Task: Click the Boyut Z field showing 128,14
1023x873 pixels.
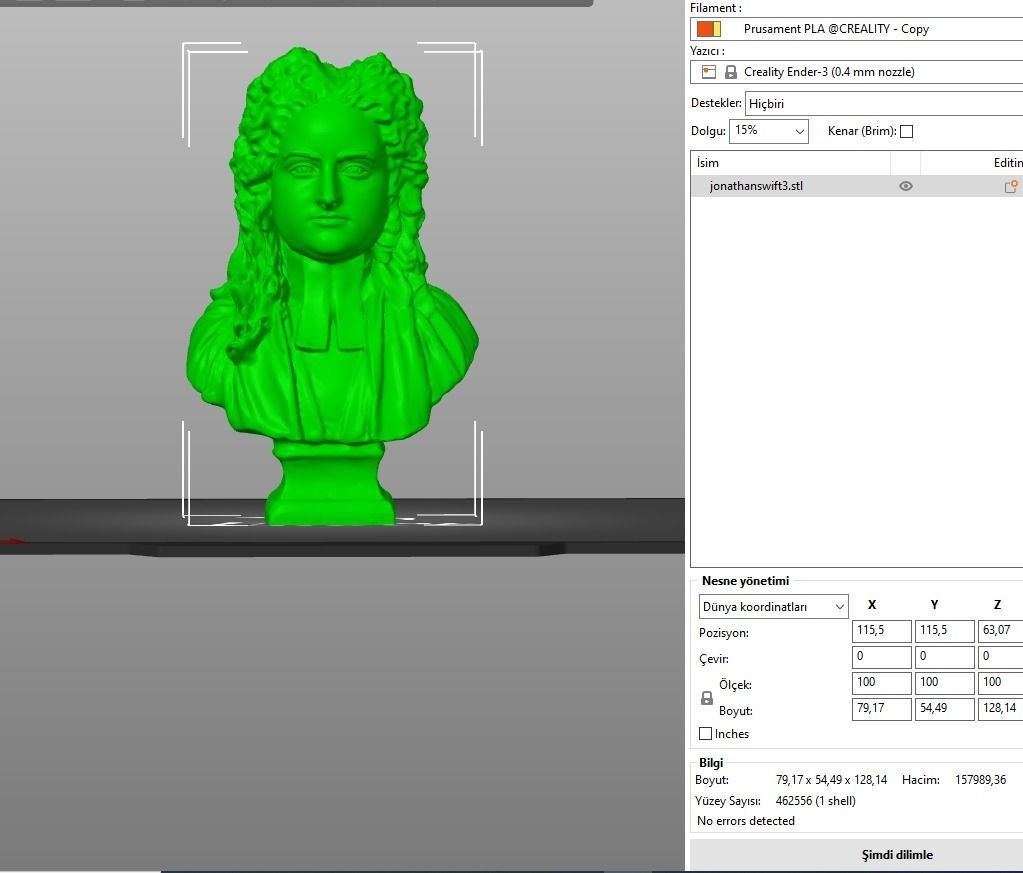Action: 1001,709
